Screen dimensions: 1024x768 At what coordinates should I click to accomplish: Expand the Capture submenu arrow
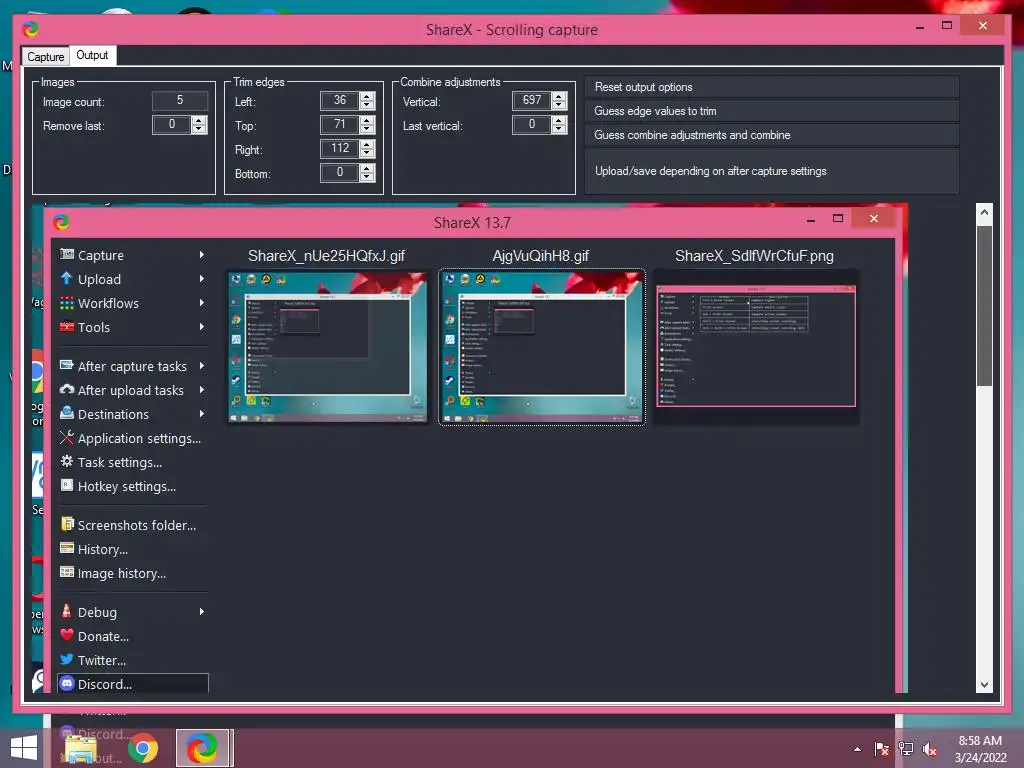pos(202,255)
